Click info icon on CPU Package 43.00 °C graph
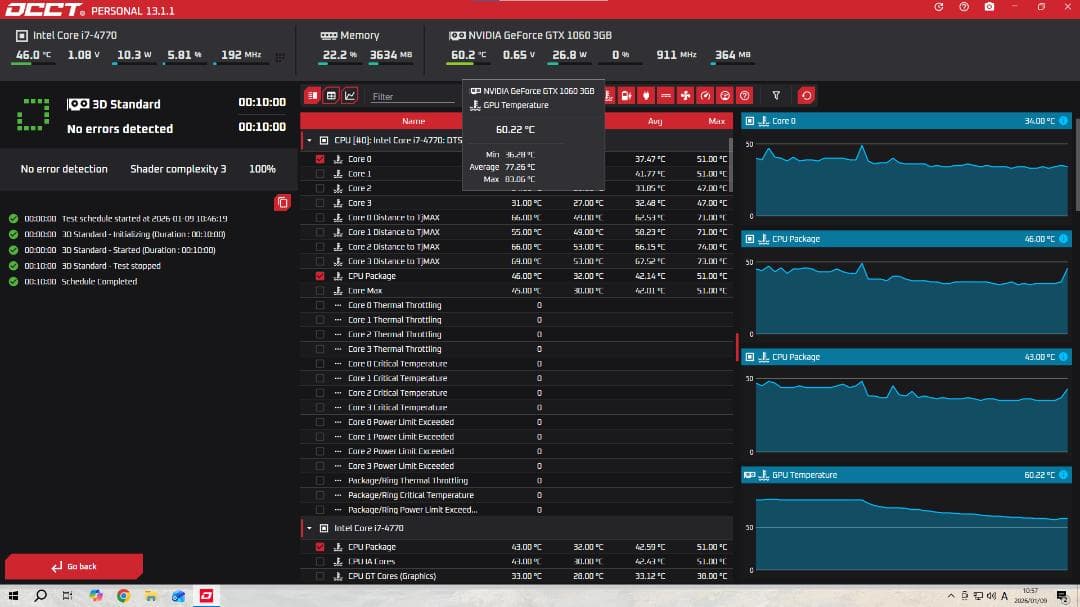The height and width of the screenshot is (607, 1080). (1063, 357)
